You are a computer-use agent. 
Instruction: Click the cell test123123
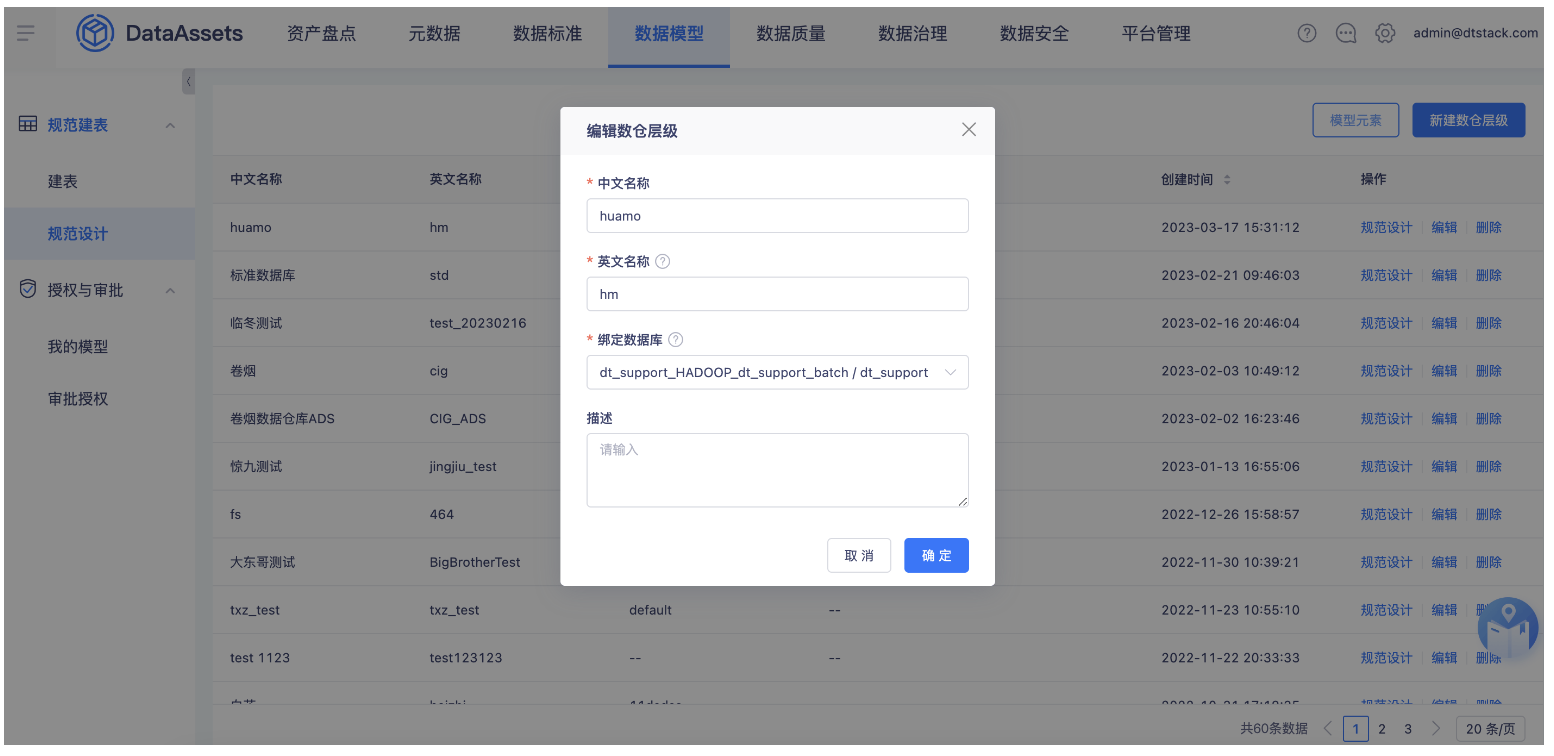(466, 658)
